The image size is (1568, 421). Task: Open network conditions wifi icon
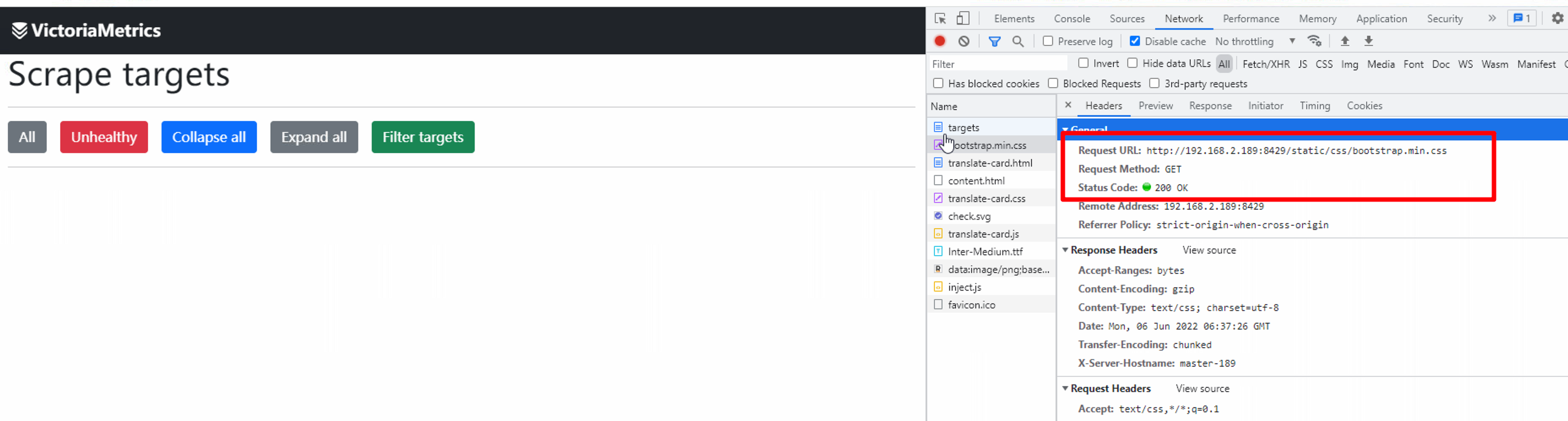pyautogui.click(x=1315, y=41)
